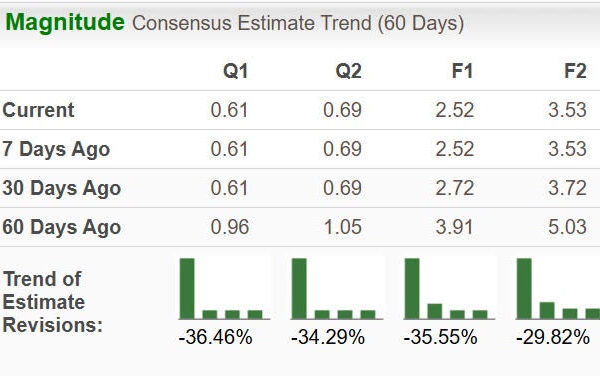
Task: Click the -36.46% revision value
Action: (x=215, y=337)
